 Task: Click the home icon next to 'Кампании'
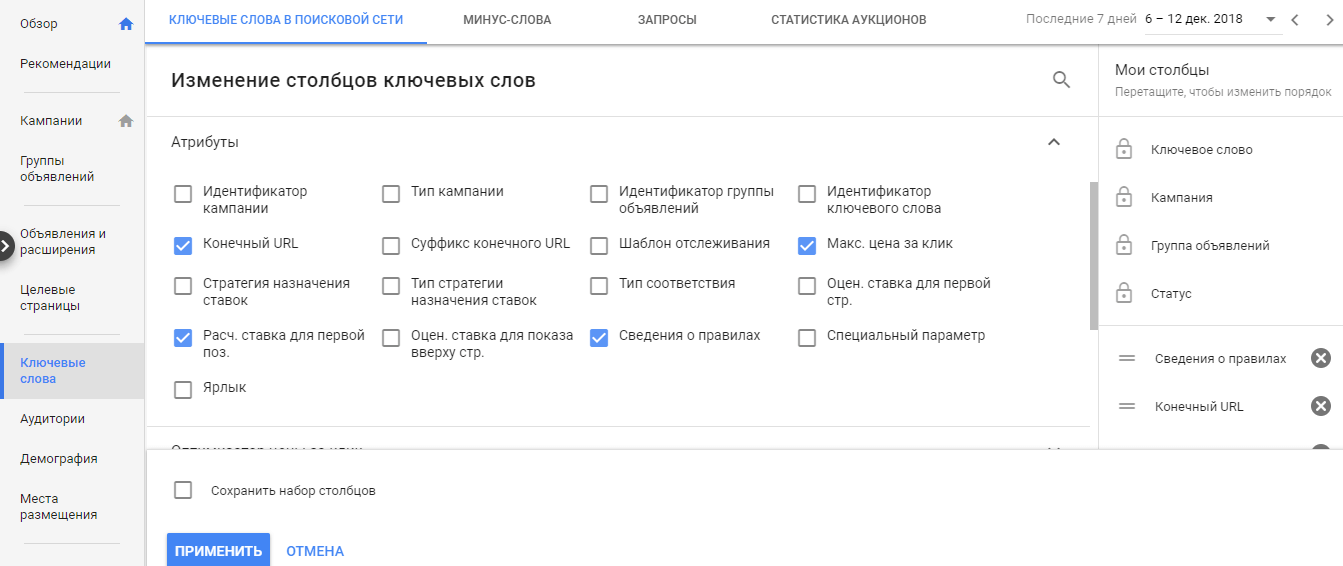click(125, 121)
